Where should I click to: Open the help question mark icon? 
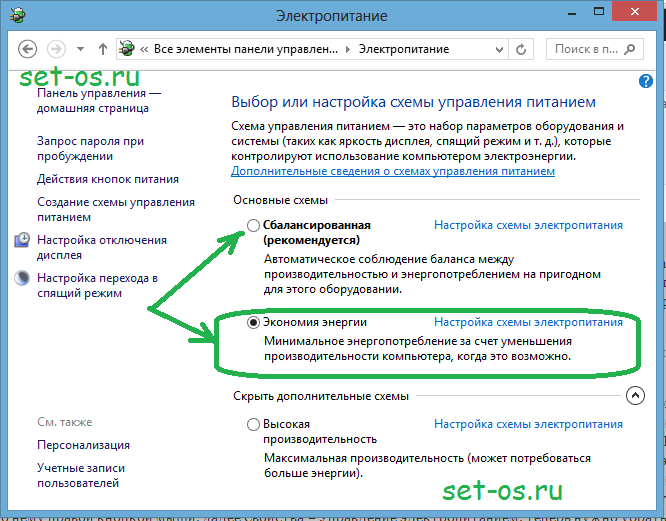pos(644,80)
